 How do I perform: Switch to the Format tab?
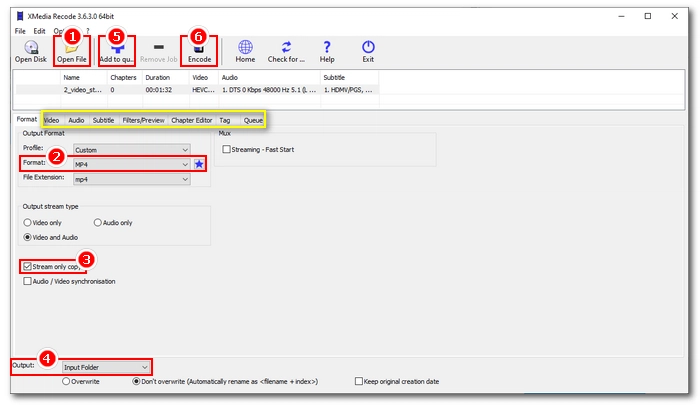27,119
